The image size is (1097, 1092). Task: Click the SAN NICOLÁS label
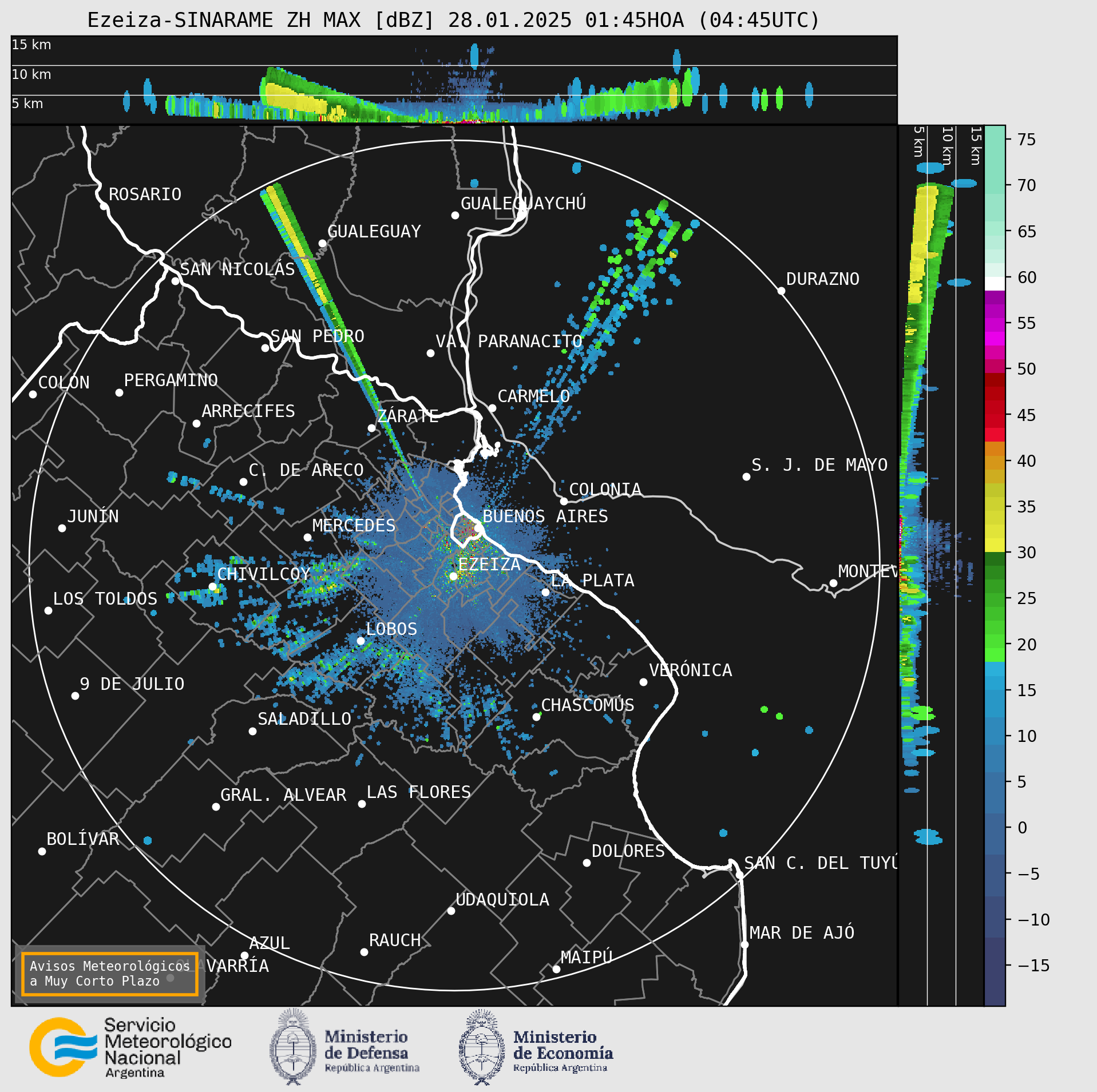click(237, 269)
